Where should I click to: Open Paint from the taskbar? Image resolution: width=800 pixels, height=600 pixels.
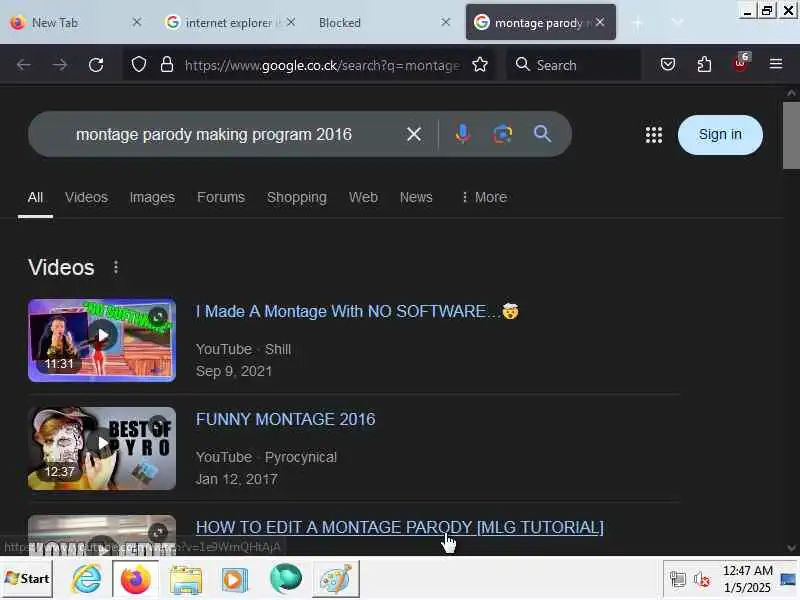pos(335,579)
